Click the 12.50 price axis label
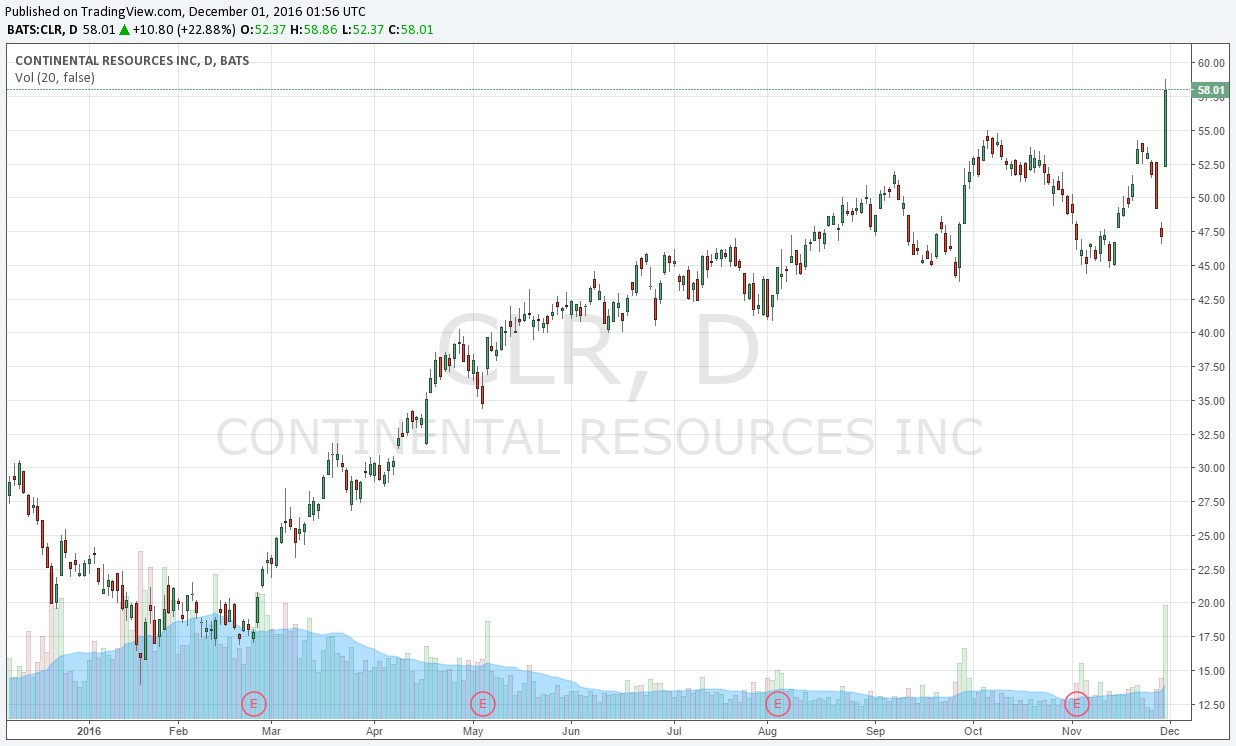 1211,705
